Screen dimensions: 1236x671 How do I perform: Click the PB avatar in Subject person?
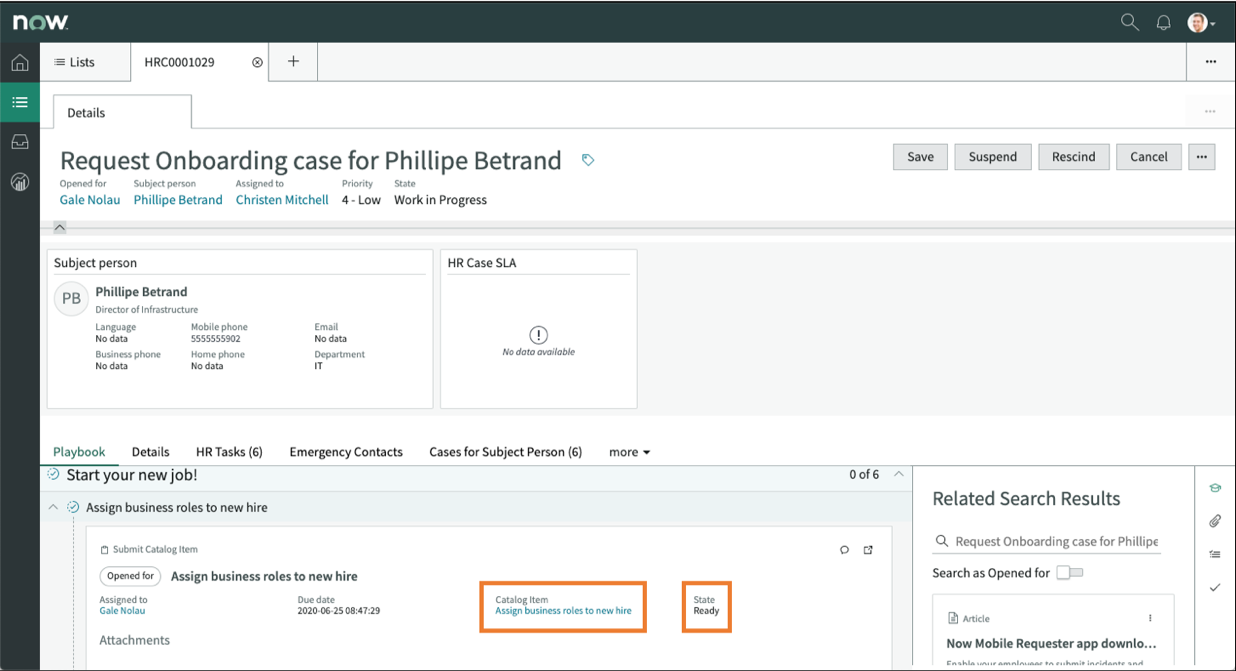click(72, 299)
